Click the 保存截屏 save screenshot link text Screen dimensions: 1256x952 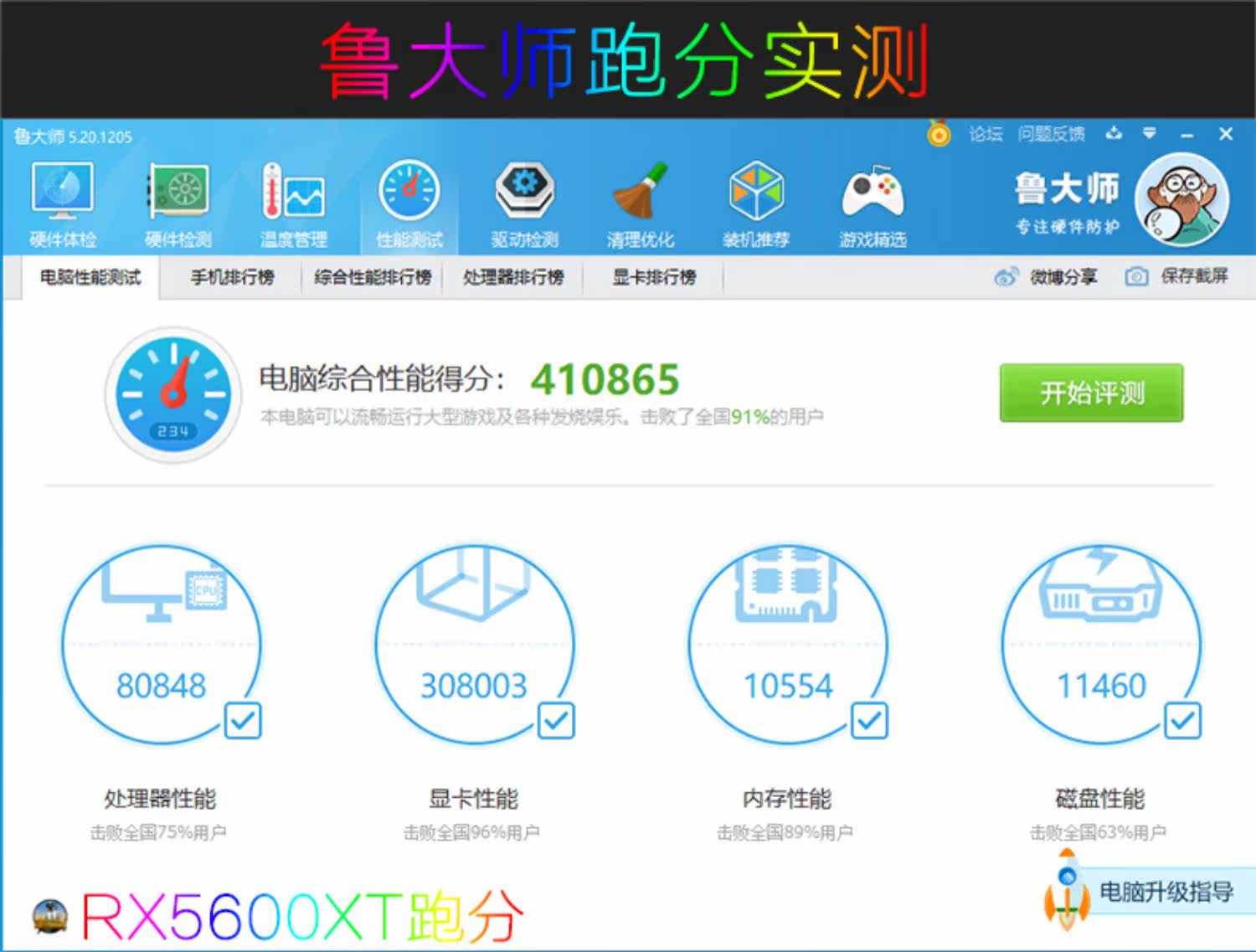1194,276
